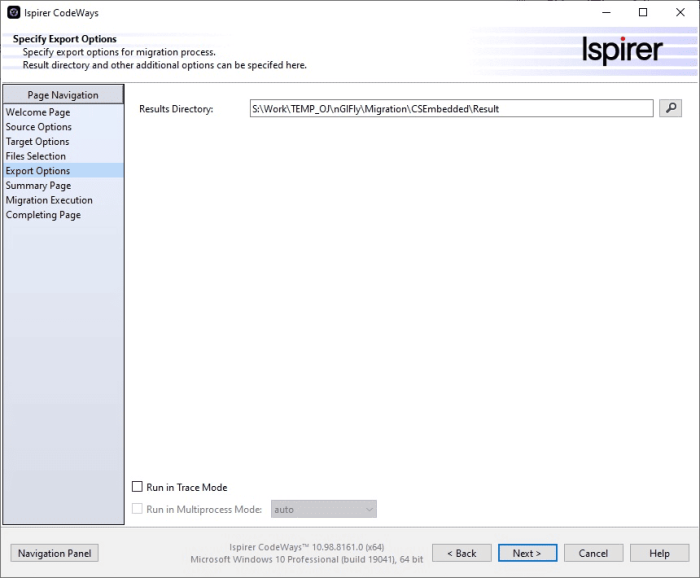The height and width of the screenshot is (578, 700).
Task: Click the Ispirer logo in the header
Action: point(622,51)
